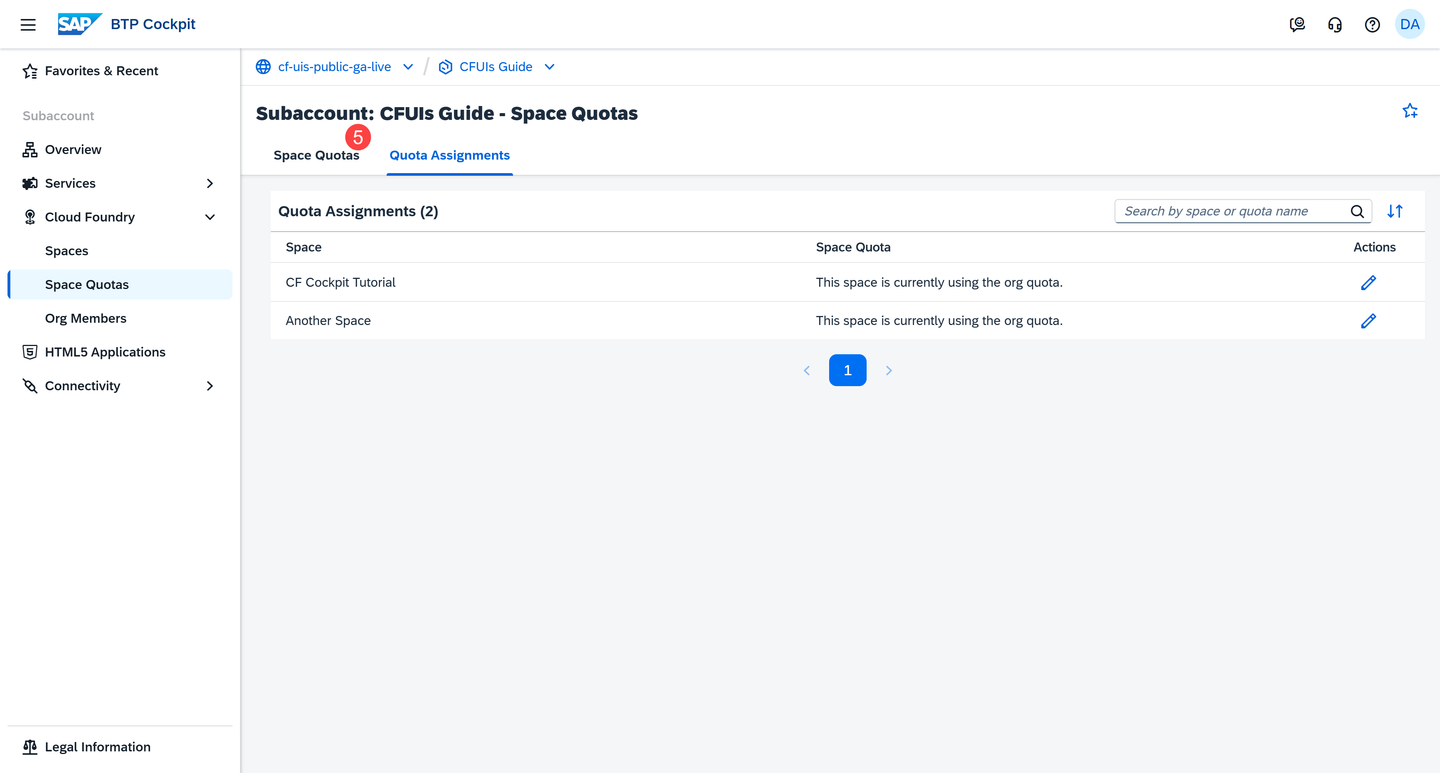Edit quota for CF Cockpit Tutorial
Screen dimensions: 1440x773
click(1368, 283)
